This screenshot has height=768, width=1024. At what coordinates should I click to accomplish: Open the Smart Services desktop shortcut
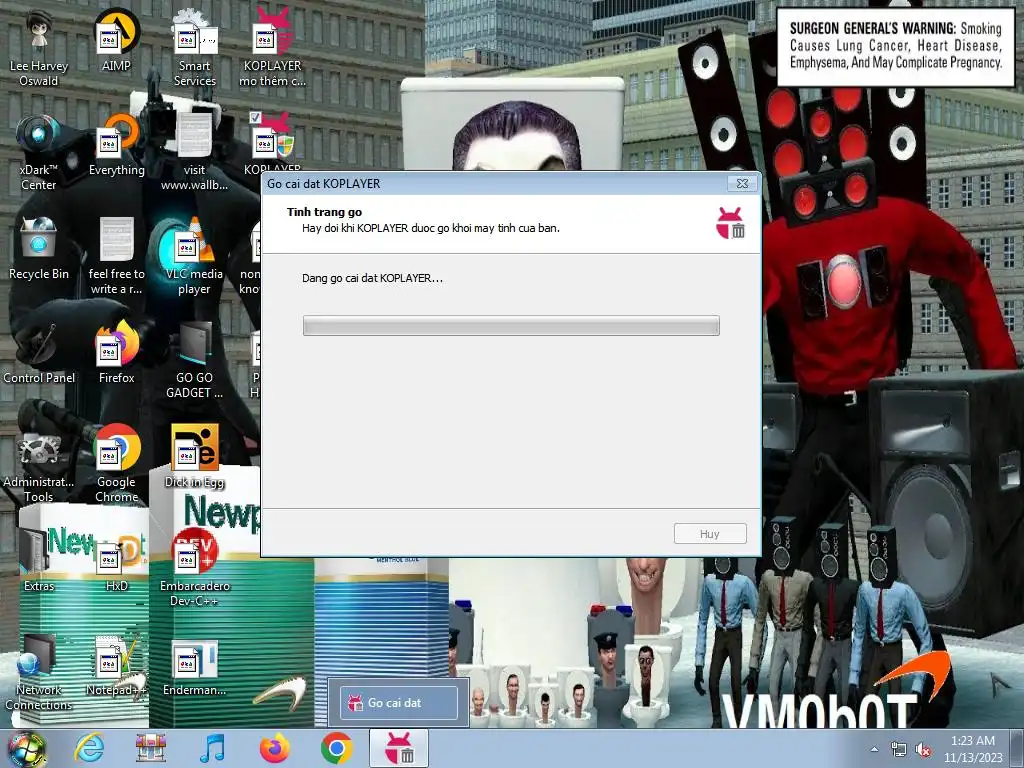point(194,50)
